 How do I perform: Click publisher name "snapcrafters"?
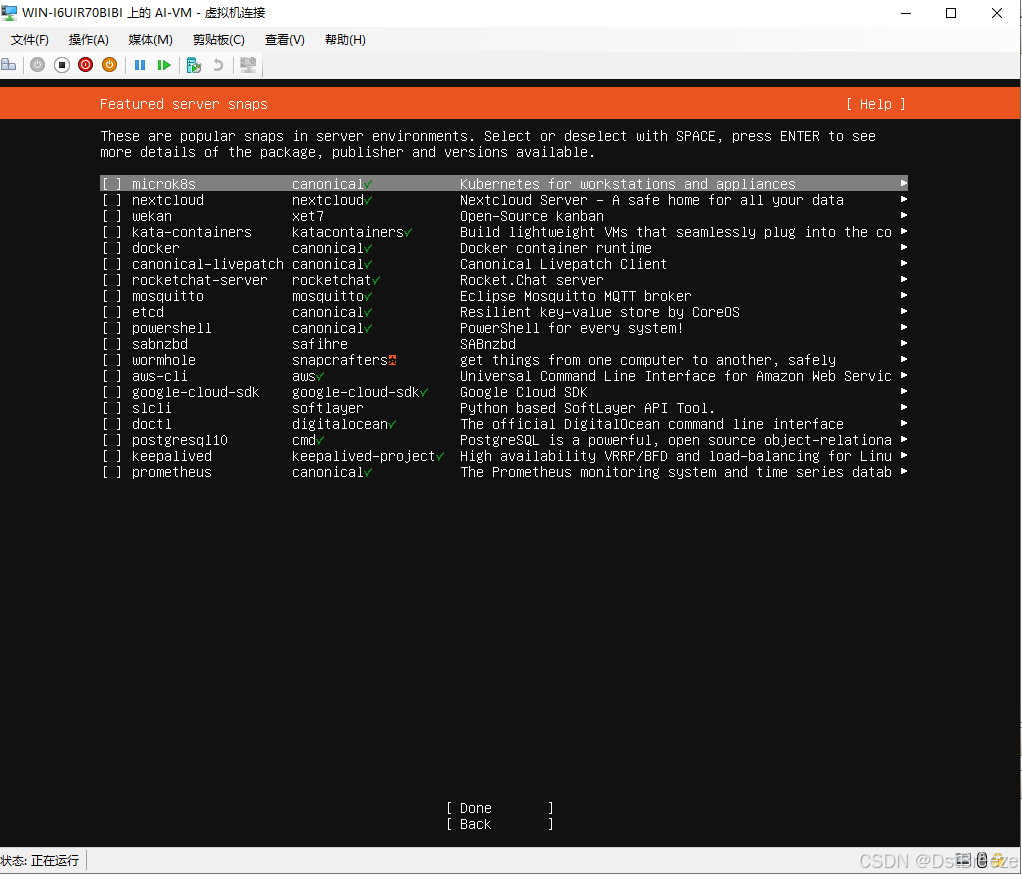pyautogui.click(x=340, y=360)
